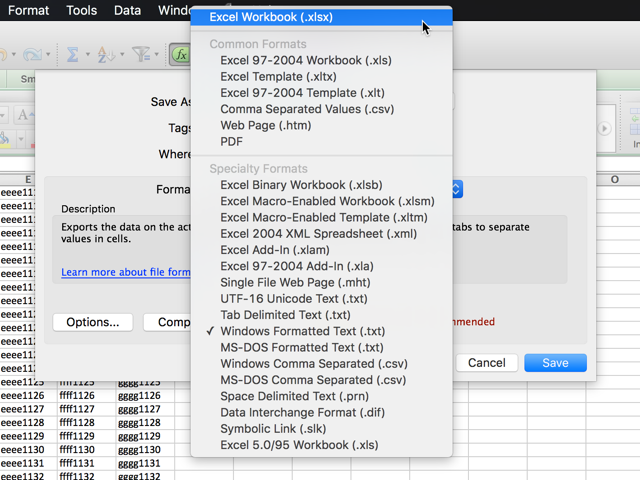
Task: Select Web Page (.htm) format
Action: (322, 125)
